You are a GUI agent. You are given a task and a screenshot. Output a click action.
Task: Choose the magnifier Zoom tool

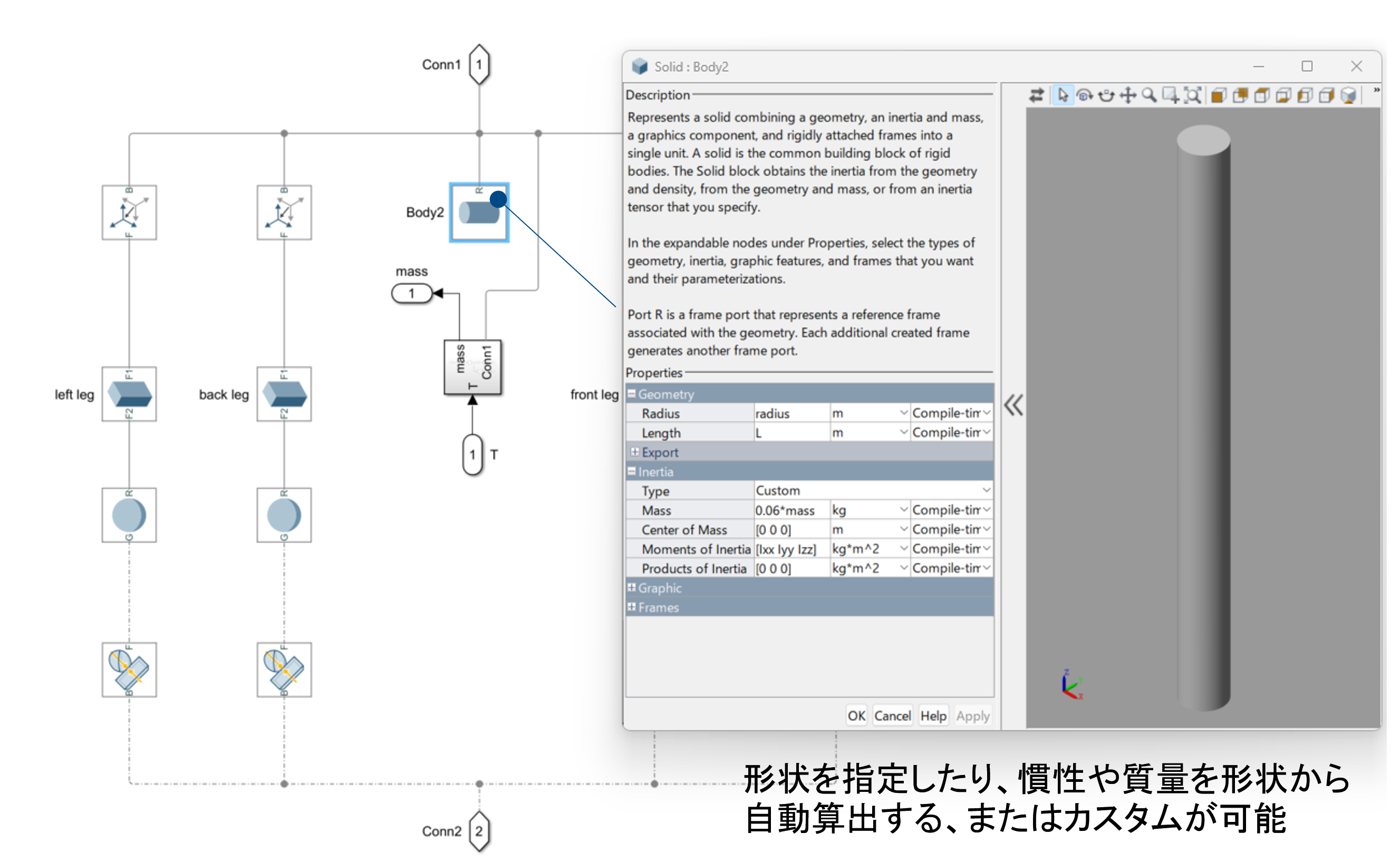1149,95
